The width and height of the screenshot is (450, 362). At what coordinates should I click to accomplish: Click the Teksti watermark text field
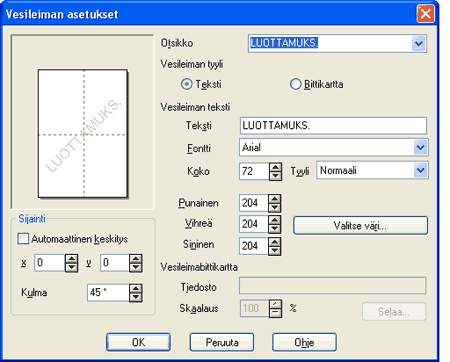(x=333, y=126)
